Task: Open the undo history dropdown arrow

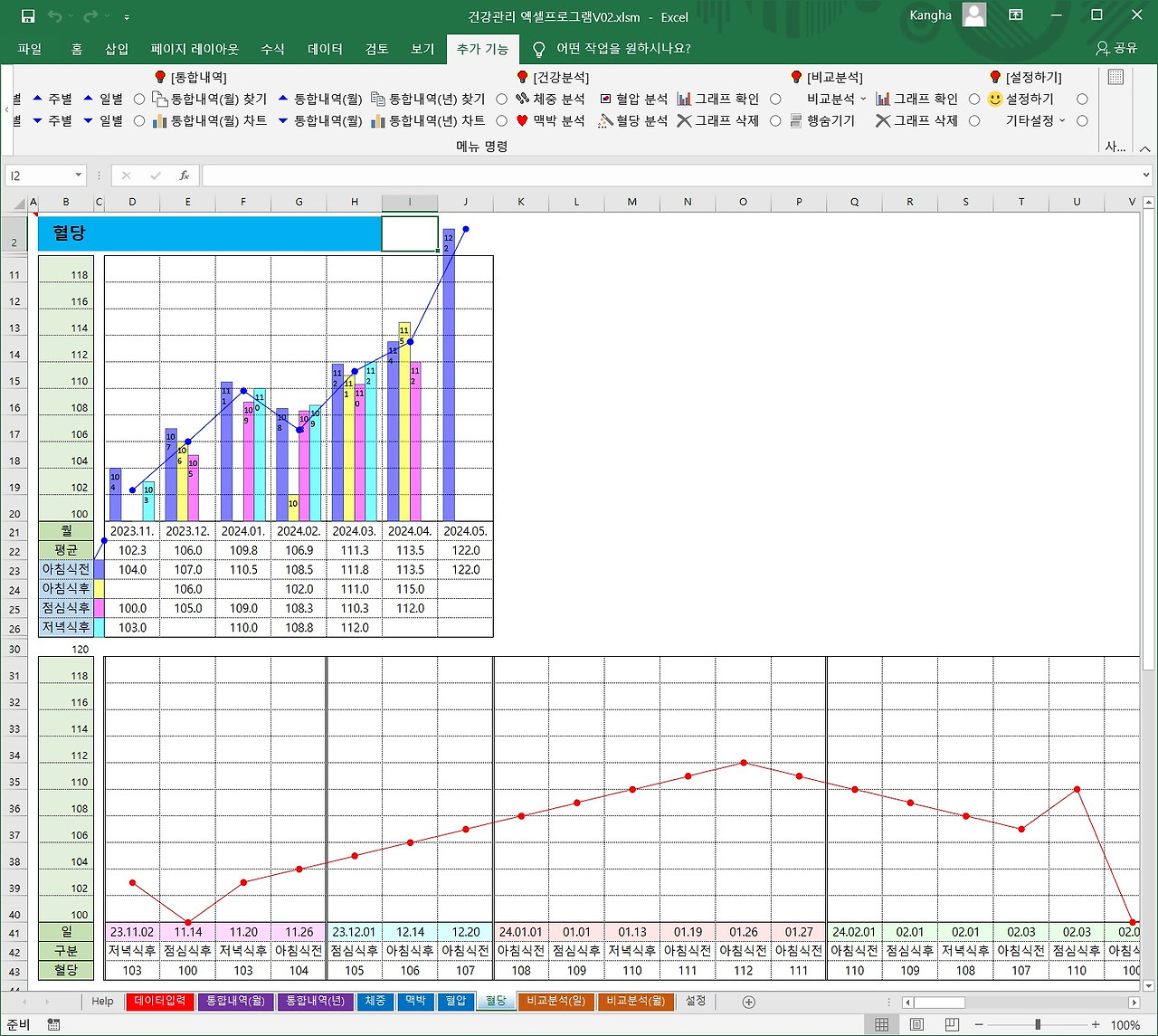Action: coord(71,16)
